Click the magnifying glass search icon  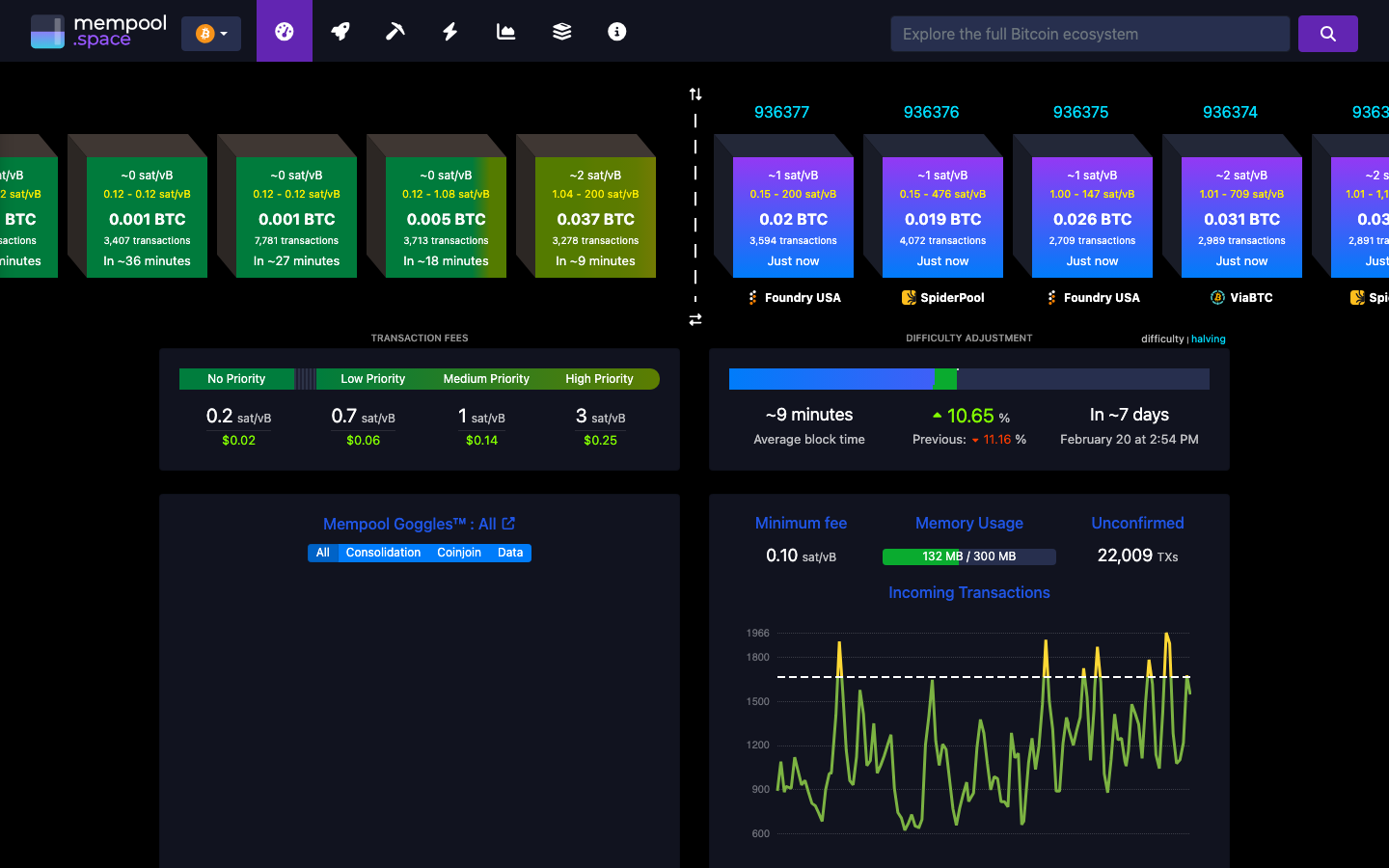1327,33
